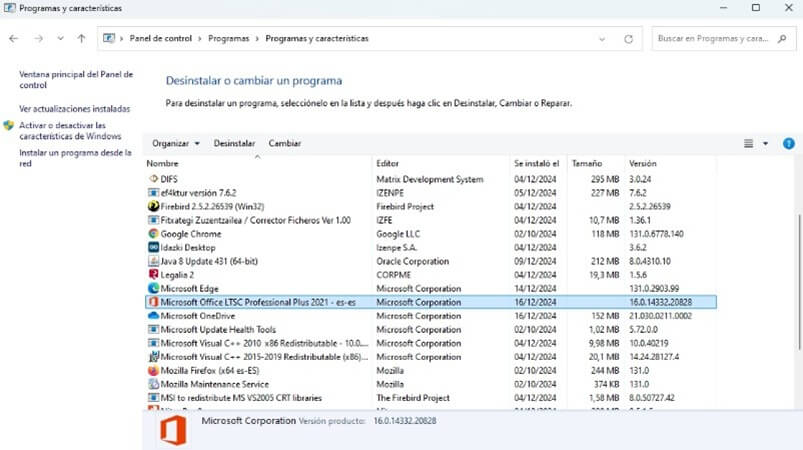
Task: Open the recent locations chevron
Action: point(60,38)
